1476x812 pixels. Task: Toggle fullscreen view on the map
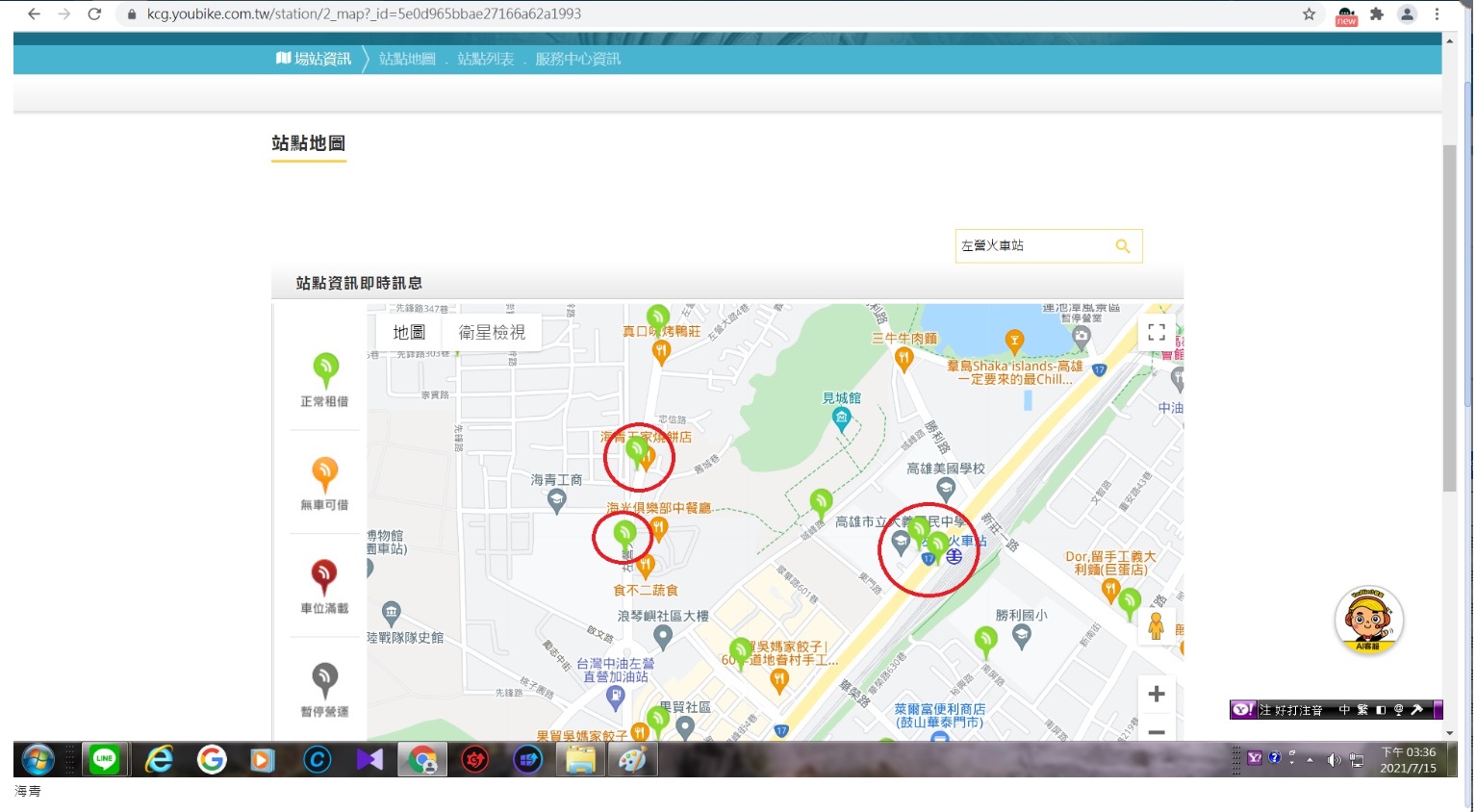pos(1157,333)
